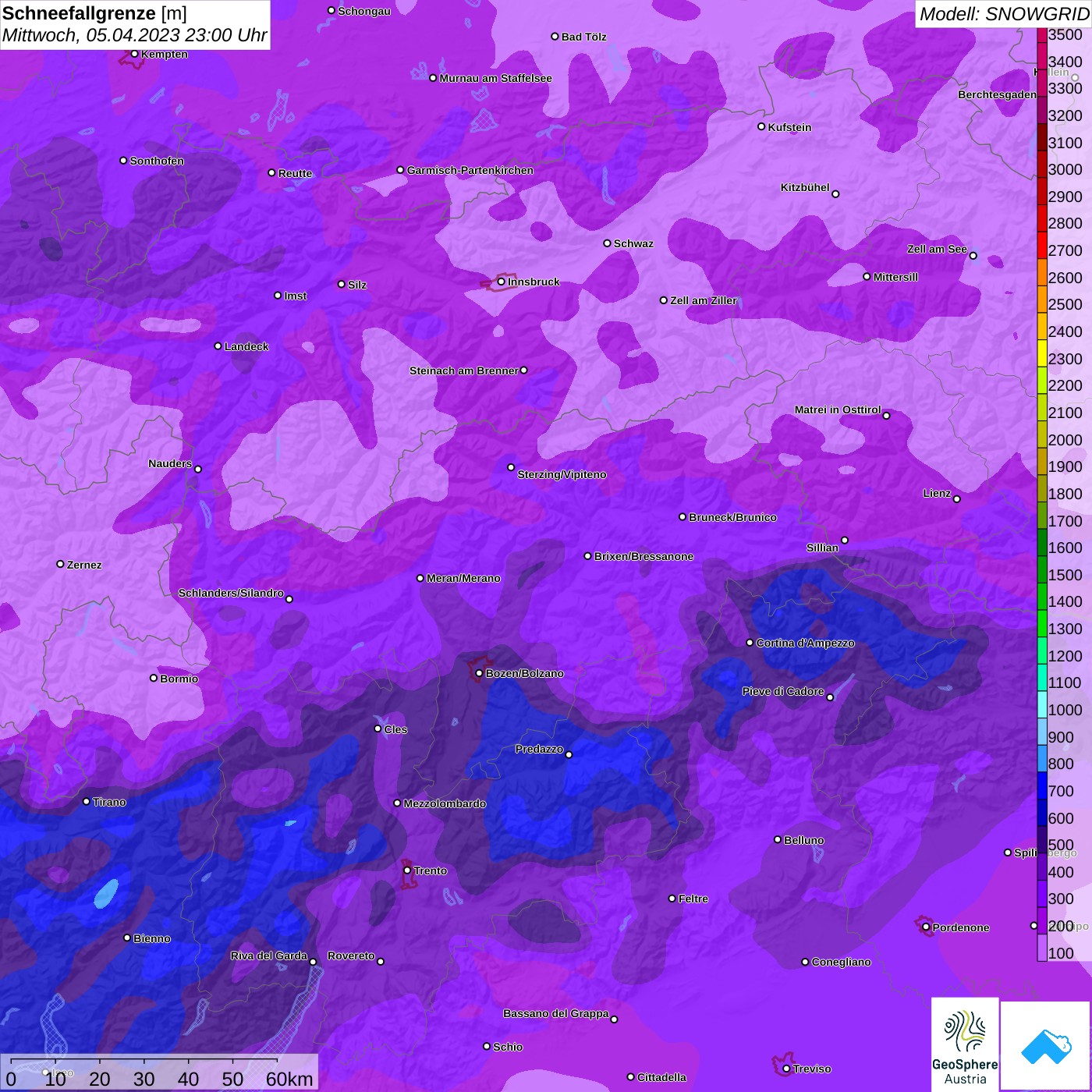Click the Riva del Garda label

point(269,955)
